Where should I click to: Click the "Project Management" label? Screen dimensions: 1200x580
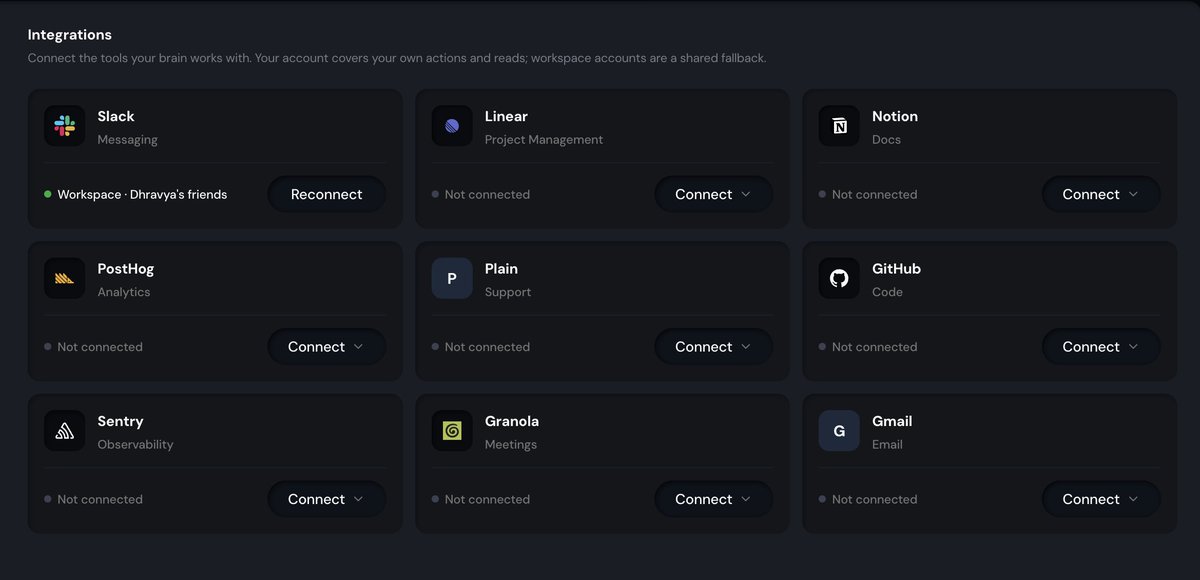pyautogui.click(x=544, y=140)
